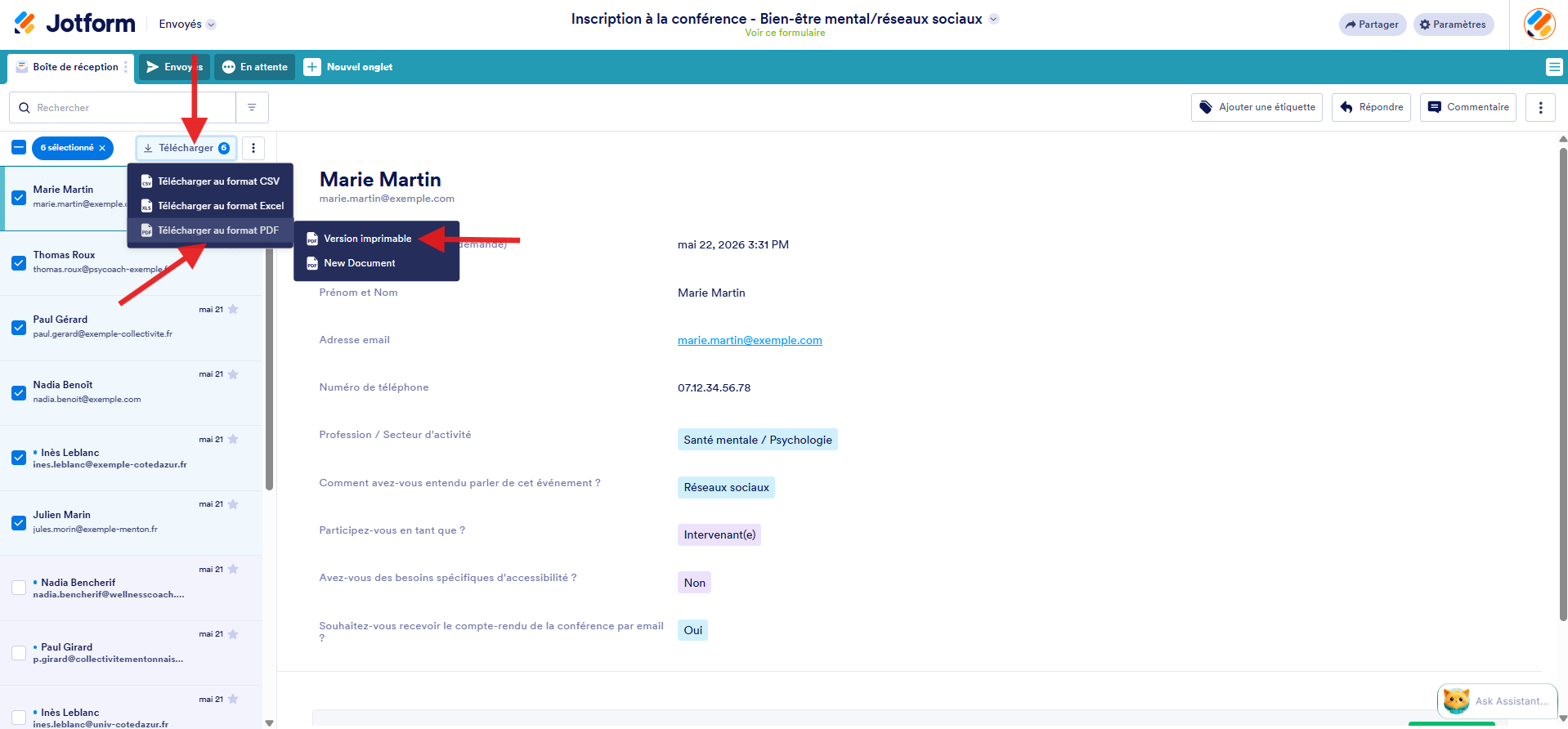
Task: Check Paul Girard submission
Action: 19,653
